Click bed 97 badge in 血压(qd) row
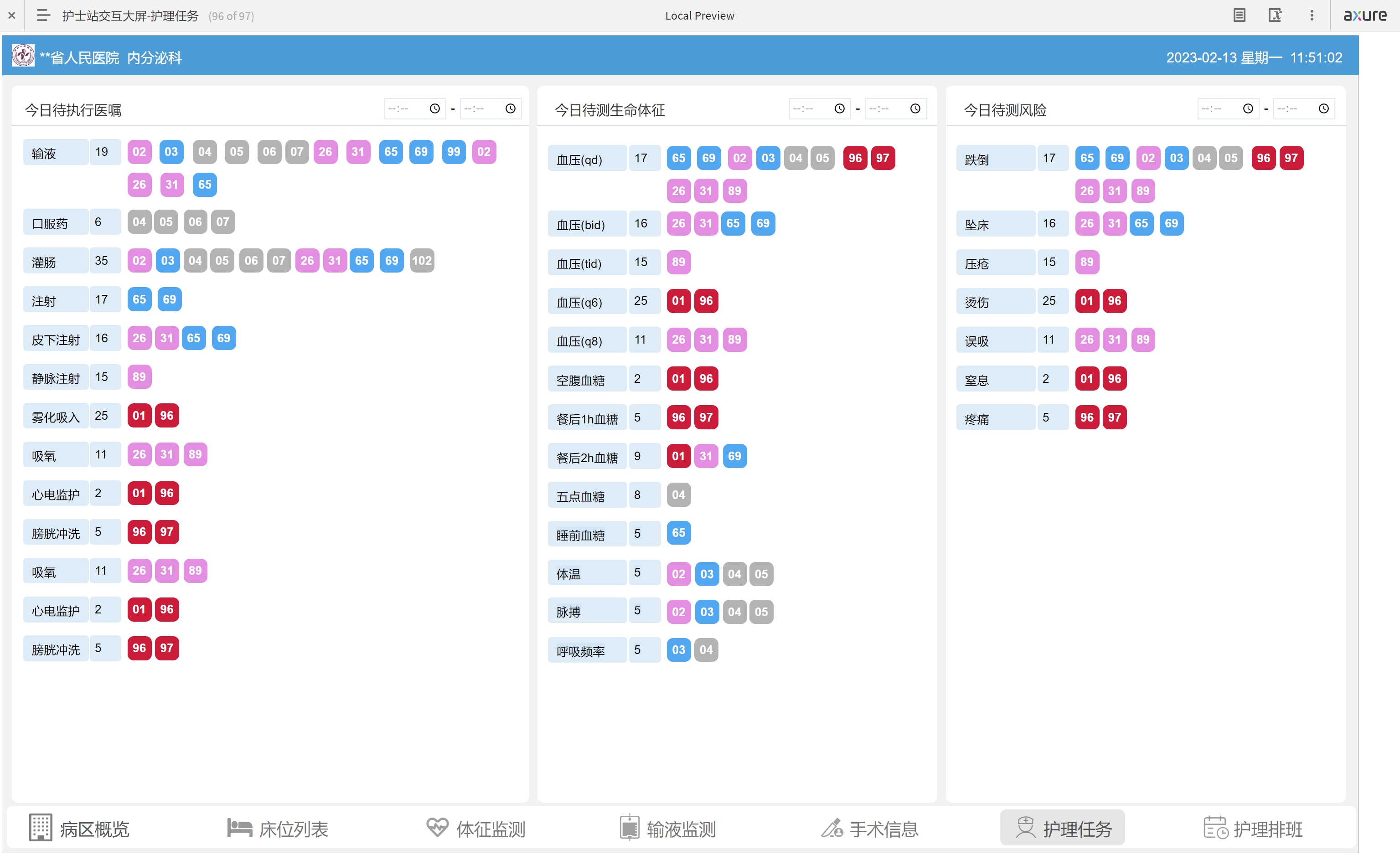 pos(882,158)
